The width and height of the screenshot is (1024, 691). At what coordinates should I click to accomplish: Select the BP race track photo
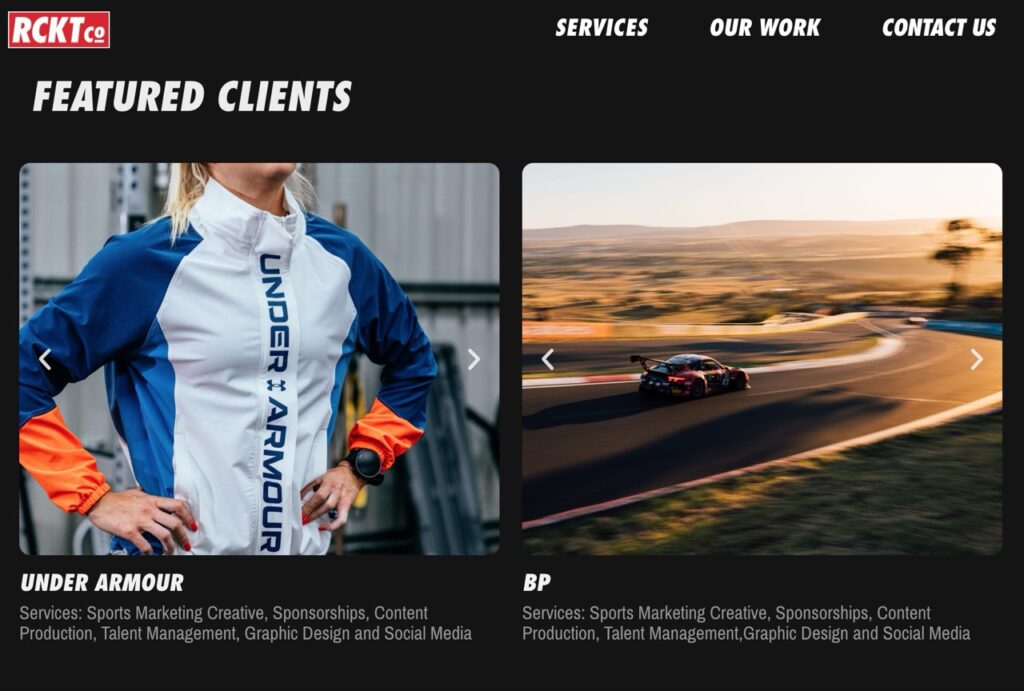[x=762, y=359]
